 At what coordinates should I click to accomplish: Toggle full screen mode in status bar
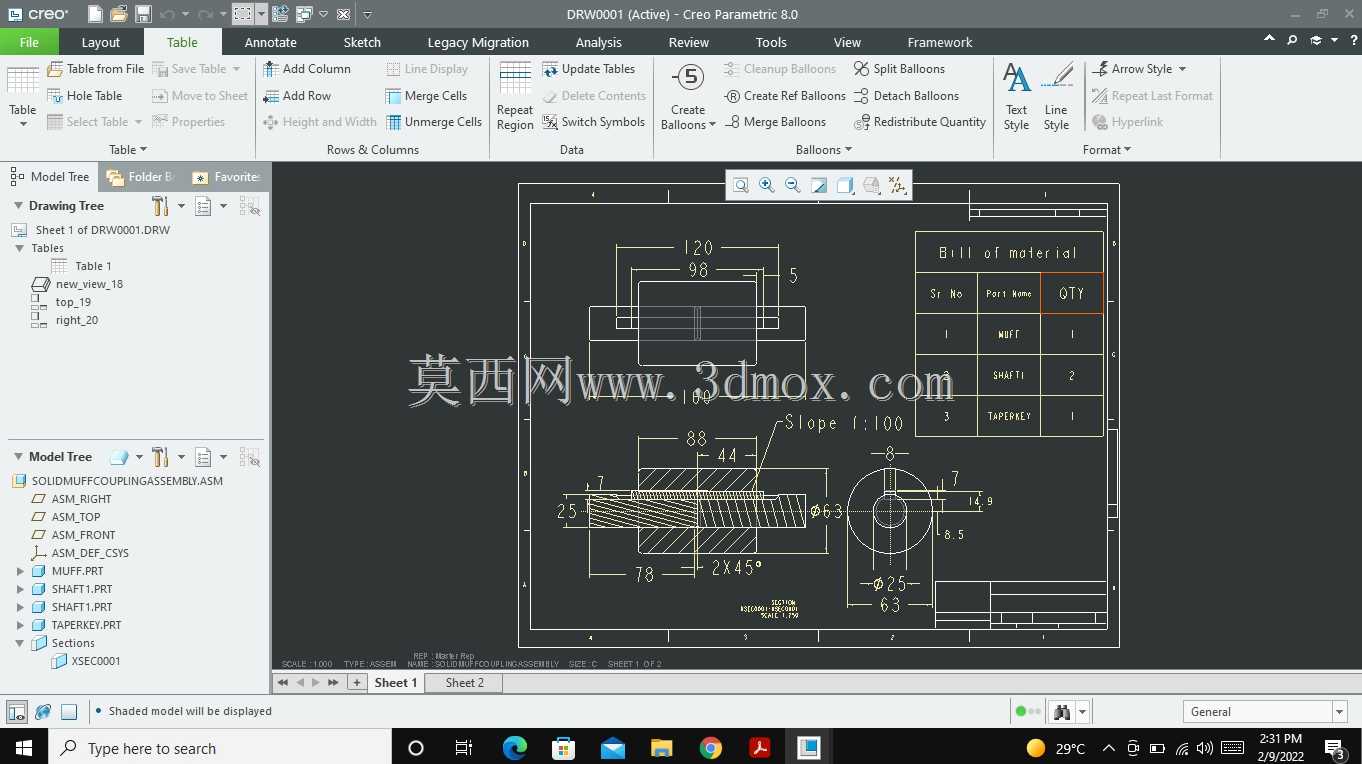pos(69,712)
